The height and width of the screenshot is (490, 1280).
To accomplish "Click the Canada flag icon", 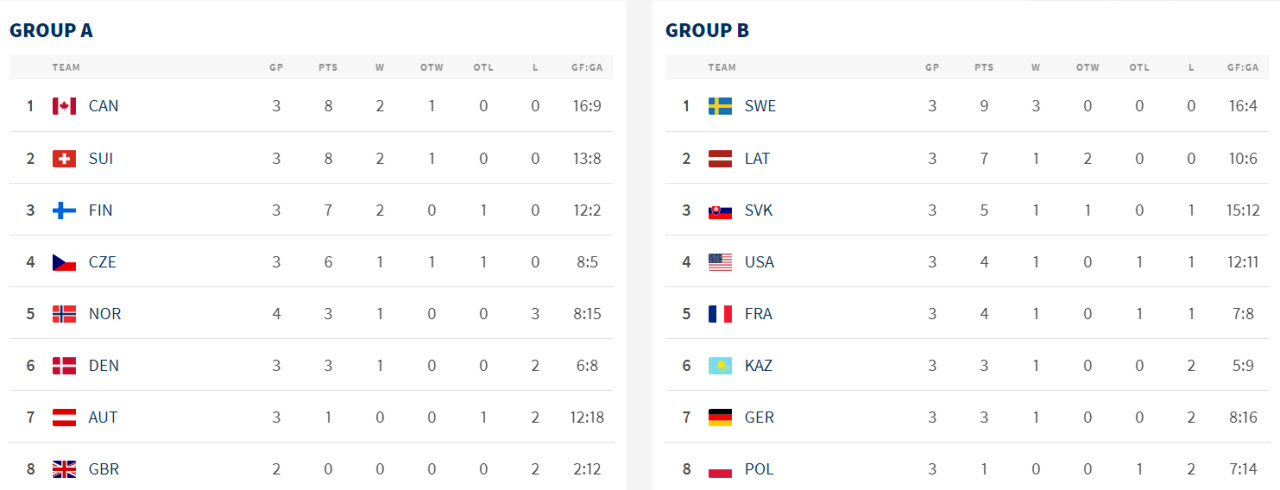I will (64, 106).
